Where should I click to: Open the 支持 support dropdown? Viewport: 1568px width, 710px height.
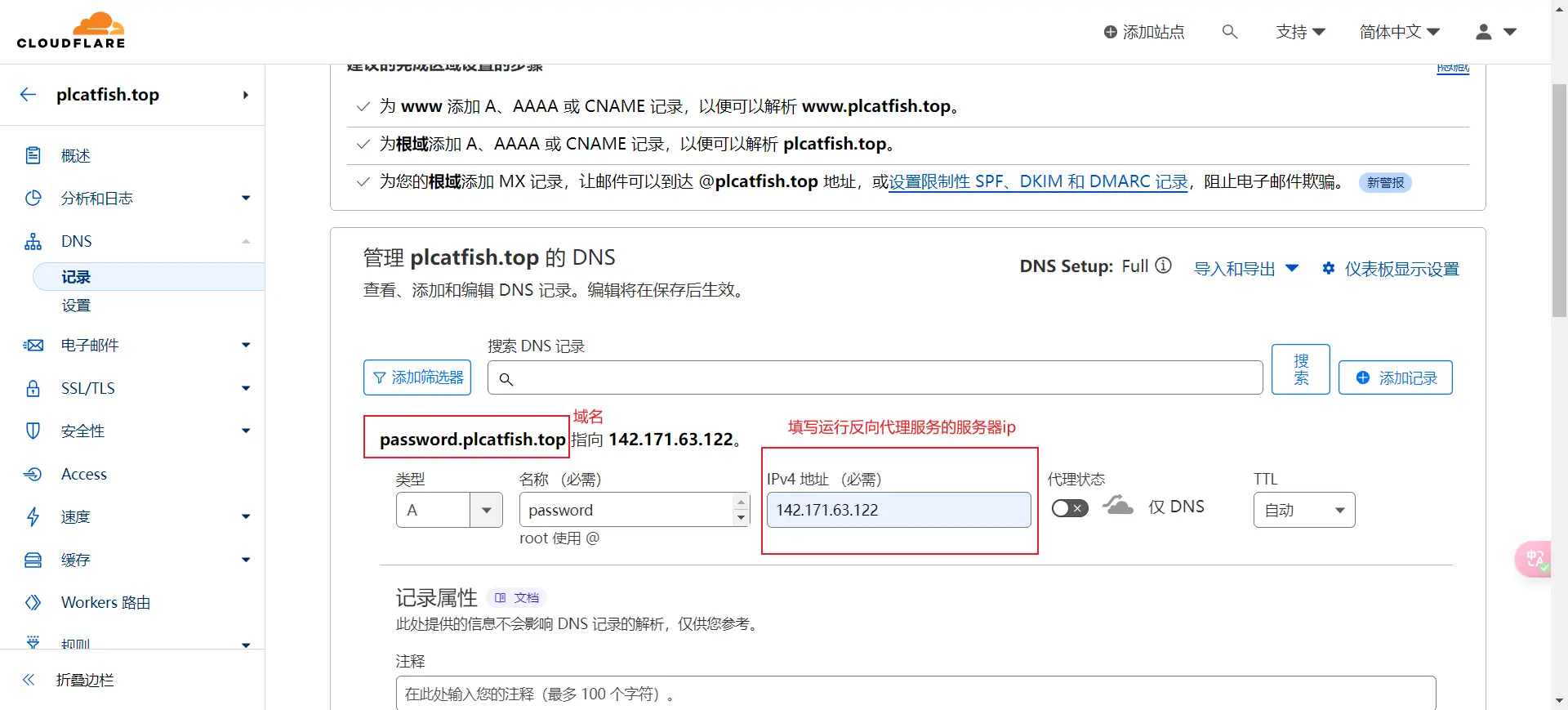1301,32
